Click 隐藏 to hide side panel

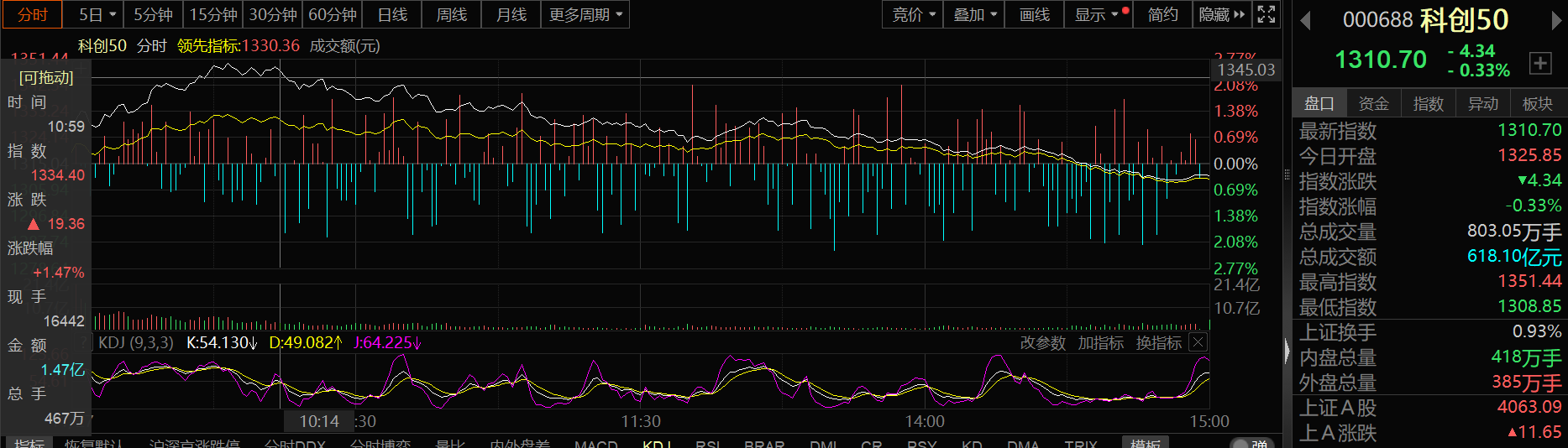pos(1221,14)
